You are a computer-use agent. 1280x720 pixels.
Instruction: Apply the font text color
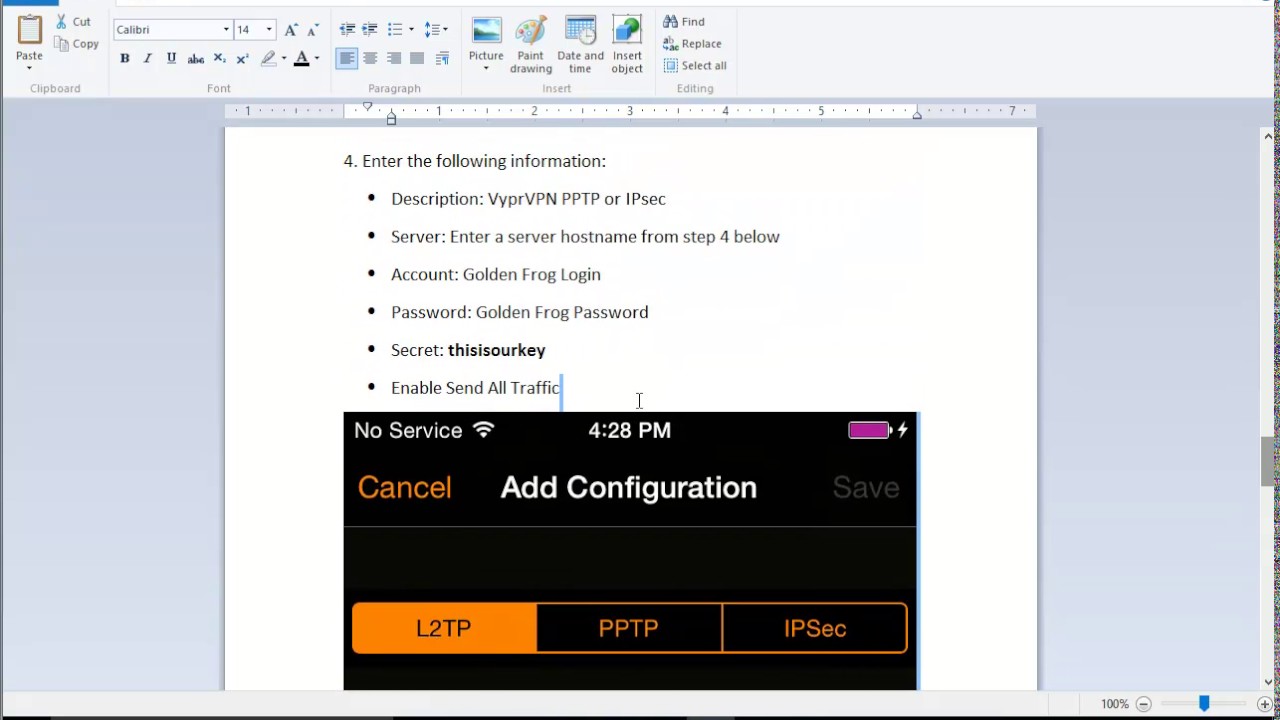(x=301, y=59)
